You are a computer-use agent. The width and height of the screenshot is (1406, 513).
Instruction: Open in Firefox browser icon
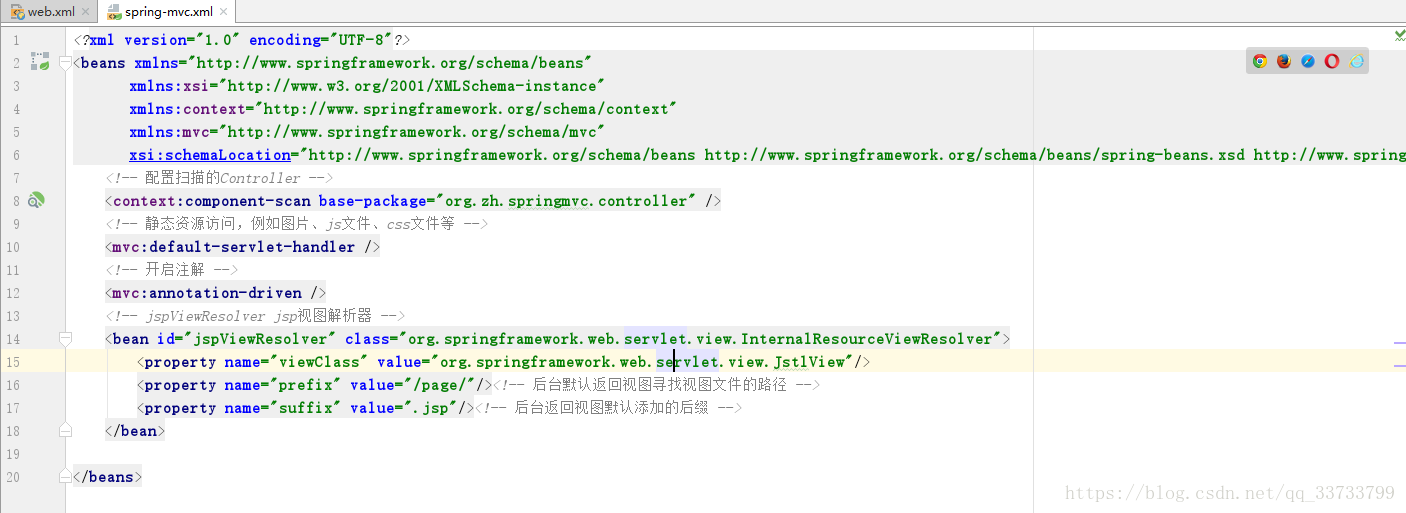point(1284,61)
